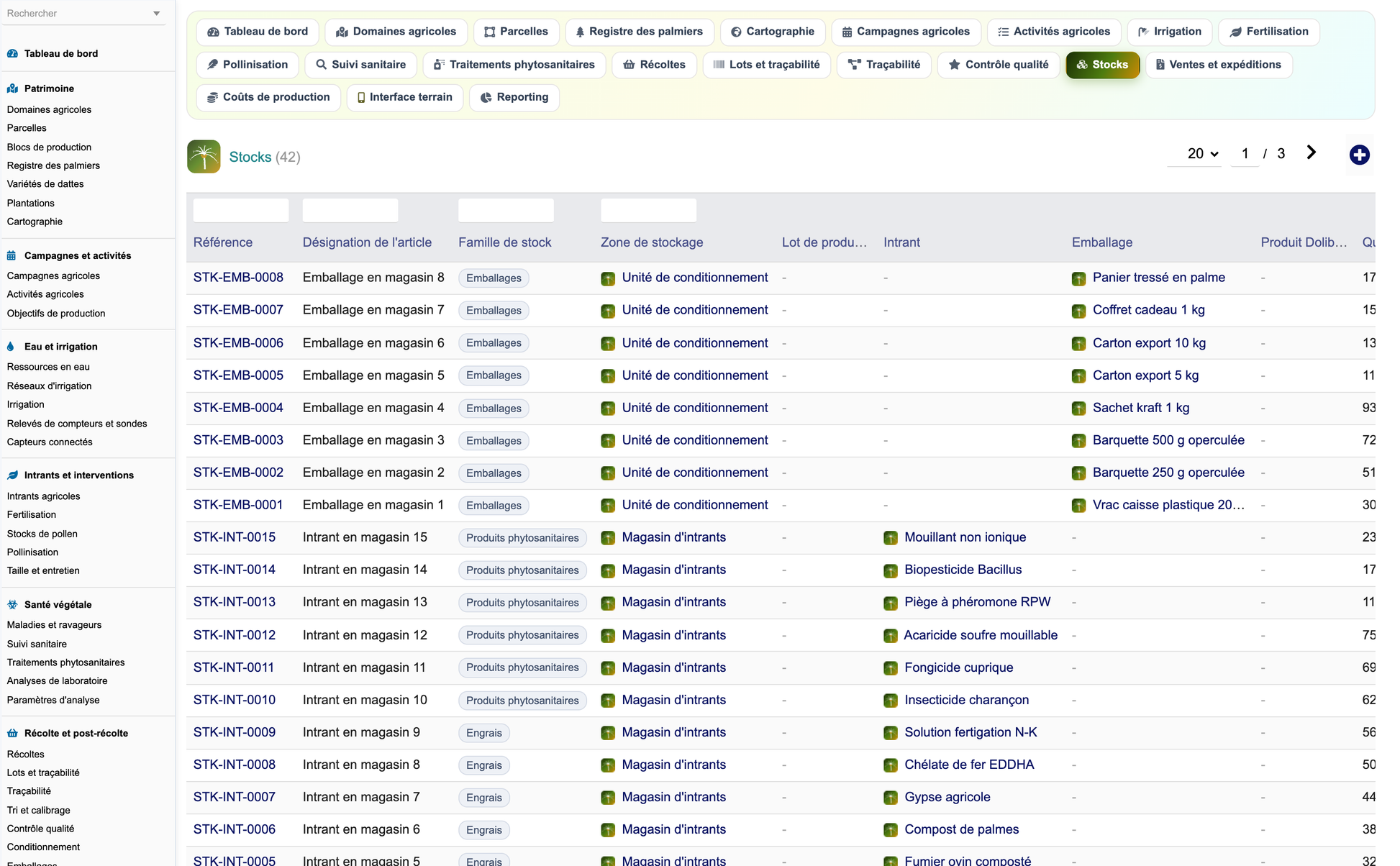This screenshot has width=1400, height=866.
Task: Open Insecticide charançon link
Action: coord(967,700)
